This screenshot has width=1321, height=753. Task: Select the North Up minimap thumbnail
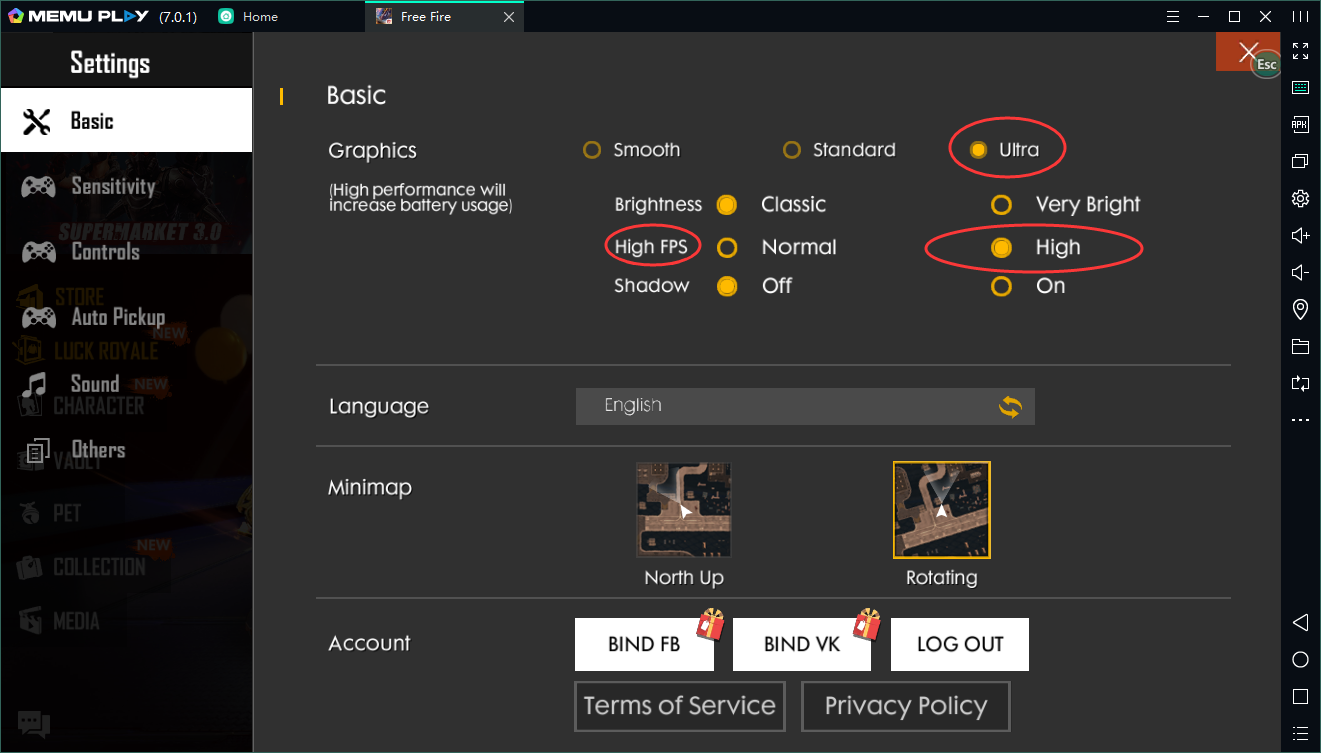pos(684,510)
